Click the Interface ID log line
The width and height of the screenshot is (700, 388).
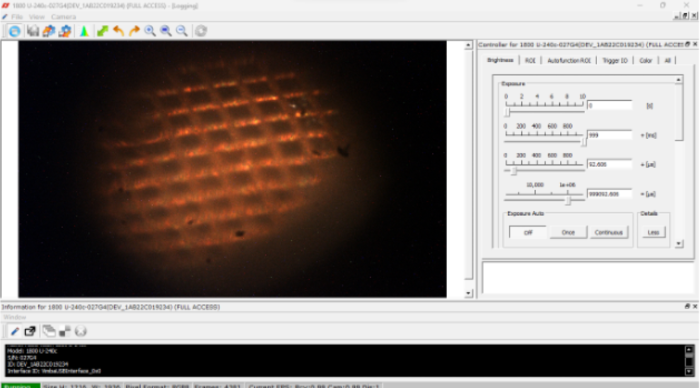tap(54, 371)
